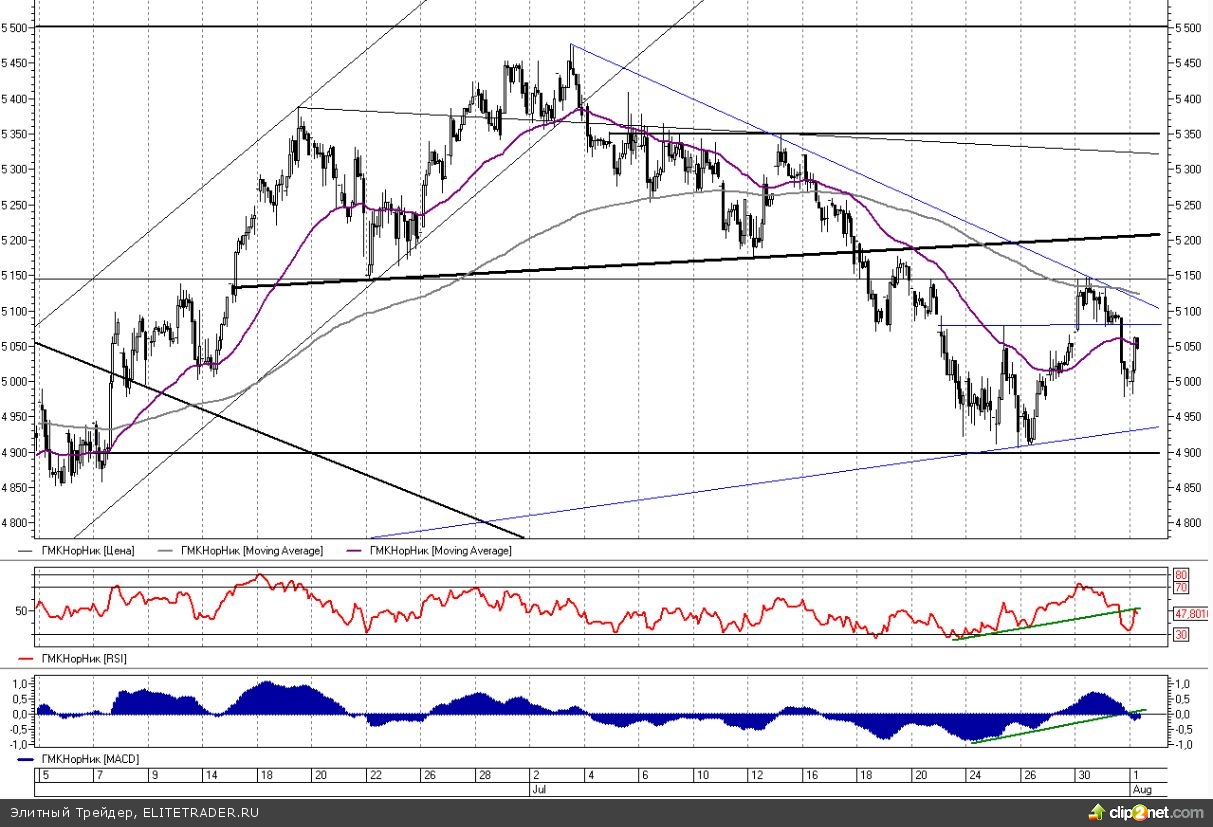Click the RSI 50 label on left axis
This screenshot has height=827, width=1213.
(22, 610)
